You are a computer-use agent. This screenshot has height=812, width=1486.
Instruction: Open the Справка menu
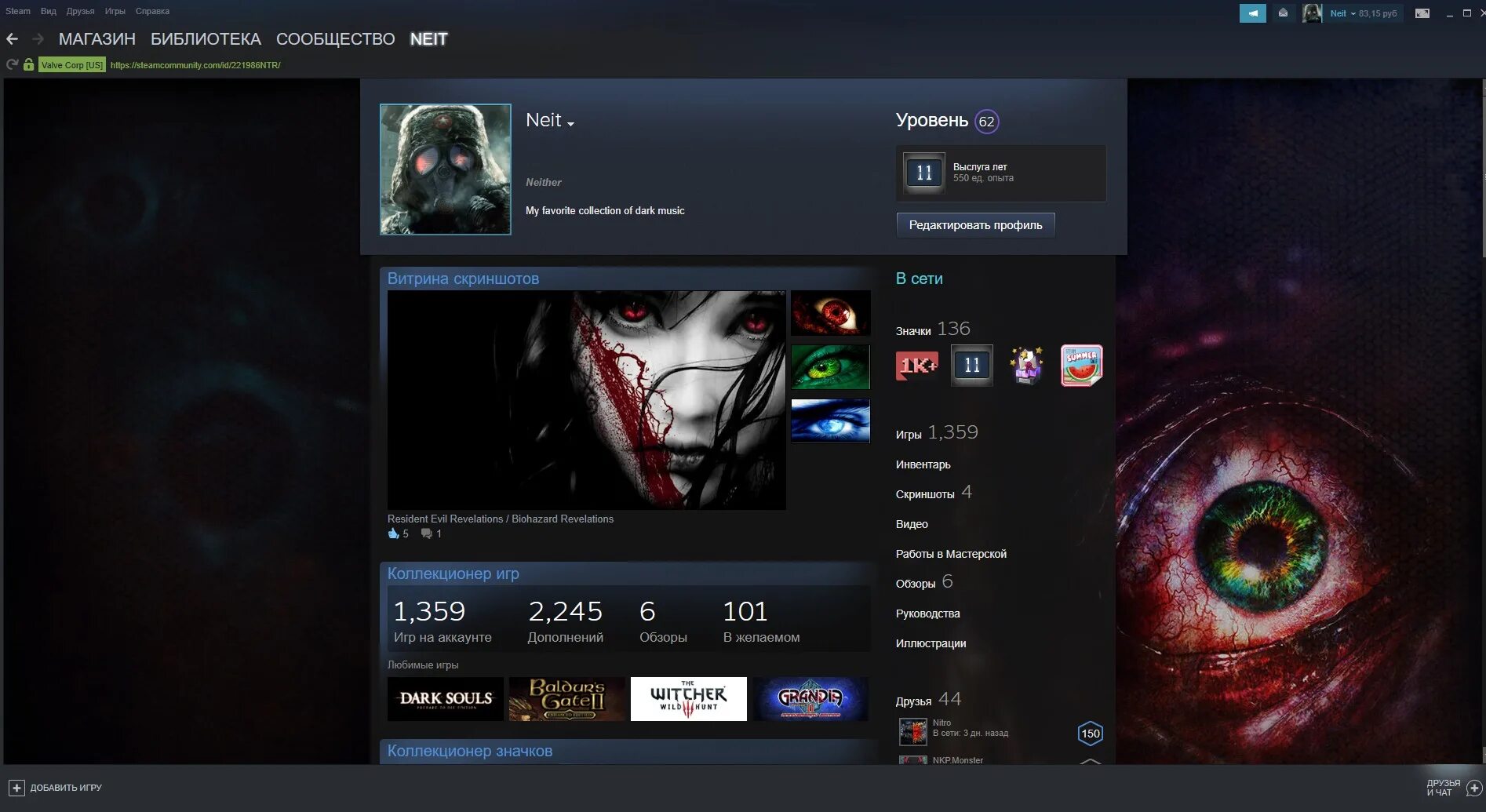tap(152, 11)
